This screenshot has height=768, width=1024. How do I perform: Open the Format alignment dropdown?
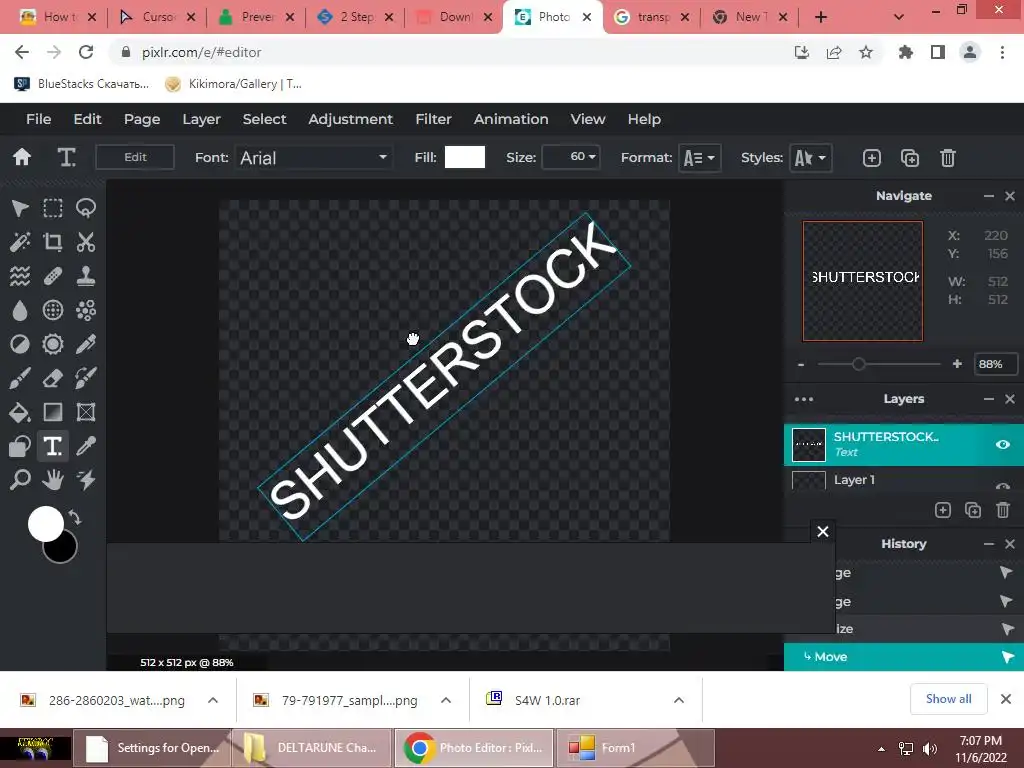[699, 158]
